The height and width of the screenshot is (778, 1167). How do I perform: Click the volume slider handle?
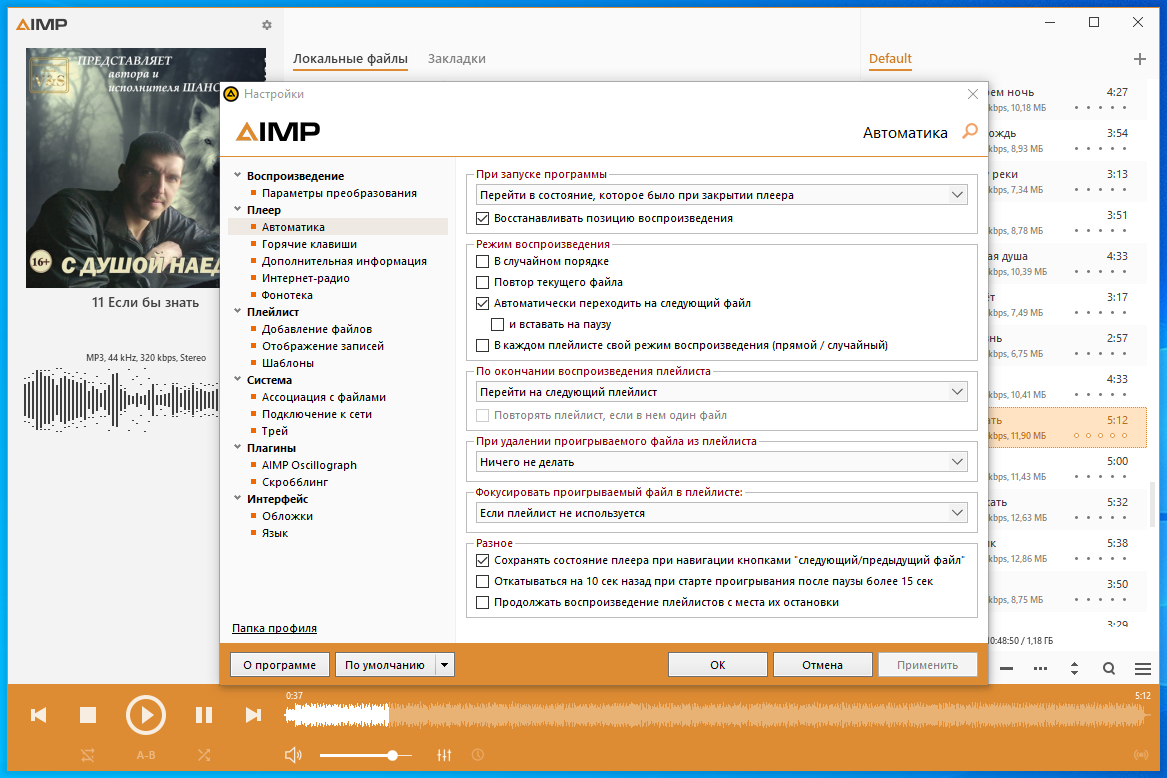[392, 756]
